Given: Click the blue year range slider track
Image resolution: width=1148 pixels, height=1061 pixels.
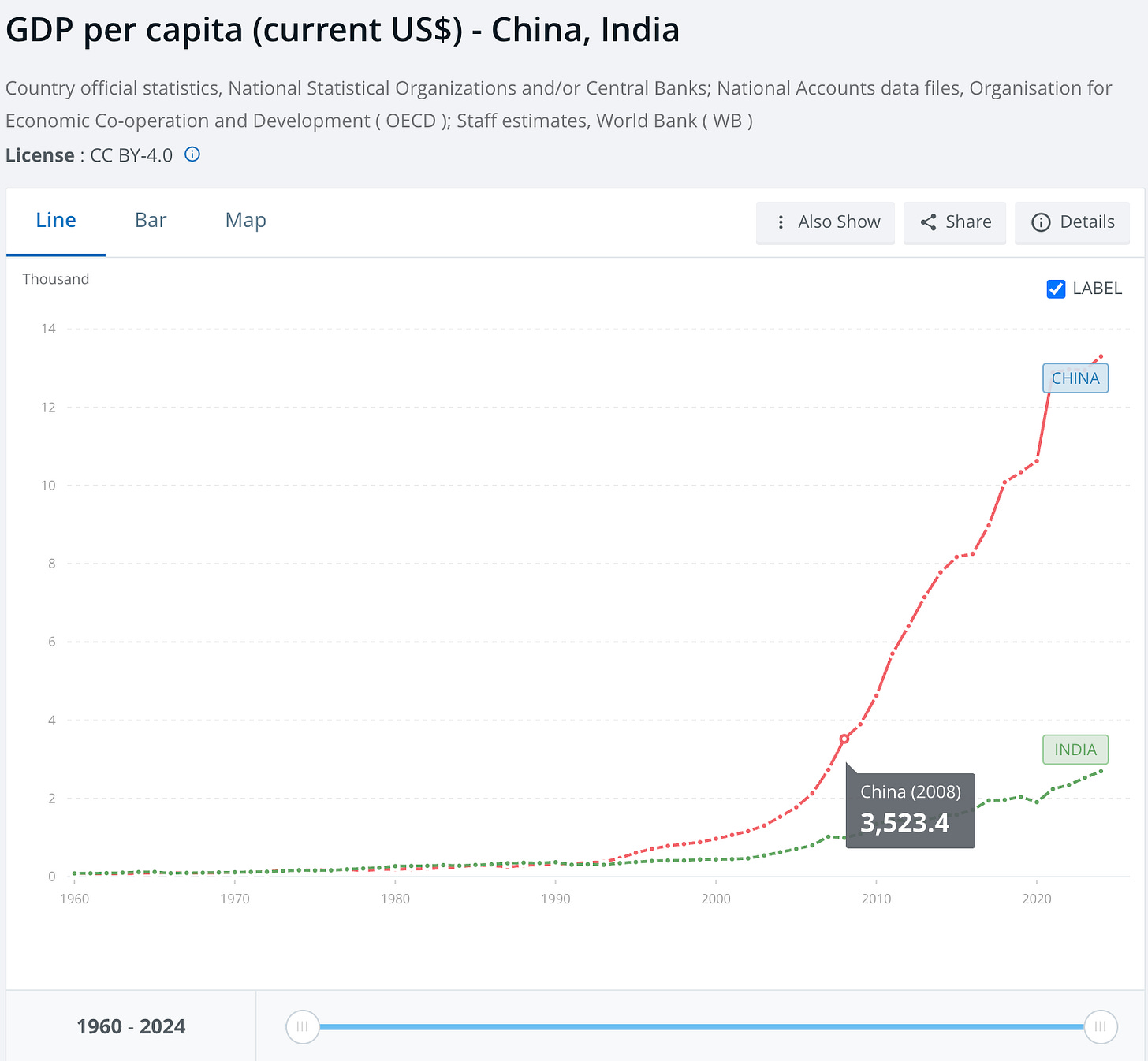Looking at the screenshot, I should (702, 1026).
